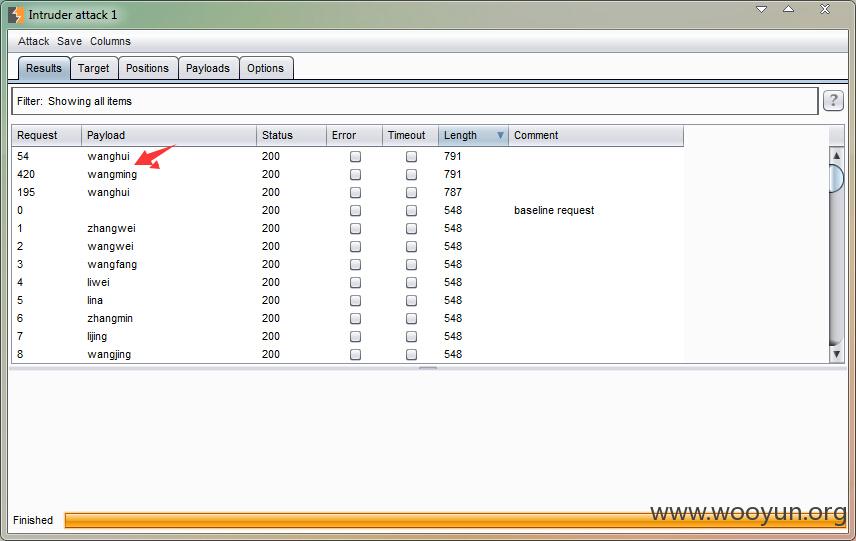856x541 pixels.
Task: Toggle Error checkbox for wangfang row
Action: click(x=355, y=265)
